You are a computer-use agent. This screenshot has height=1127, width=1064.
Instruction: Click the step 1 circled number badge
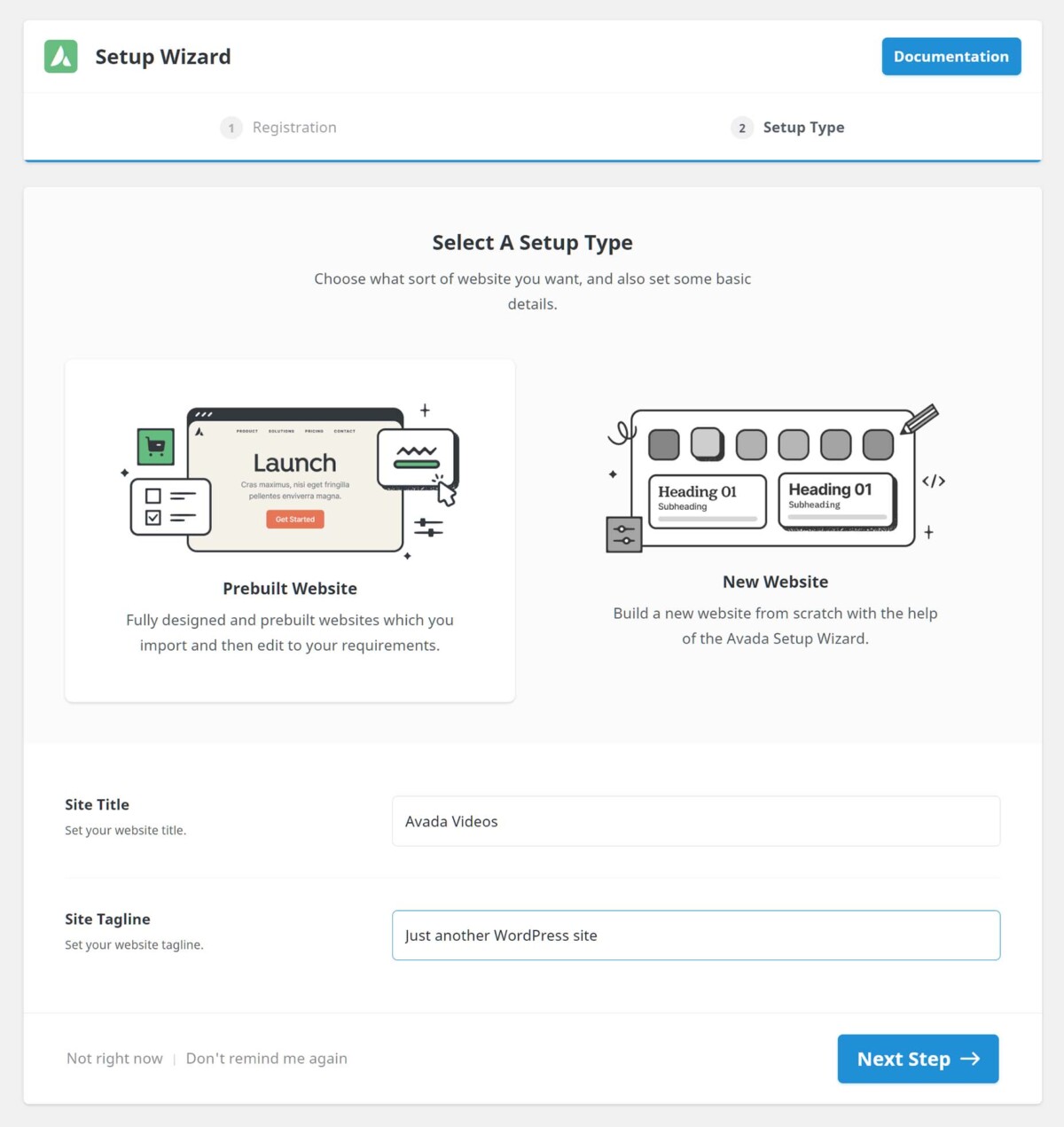231,128
